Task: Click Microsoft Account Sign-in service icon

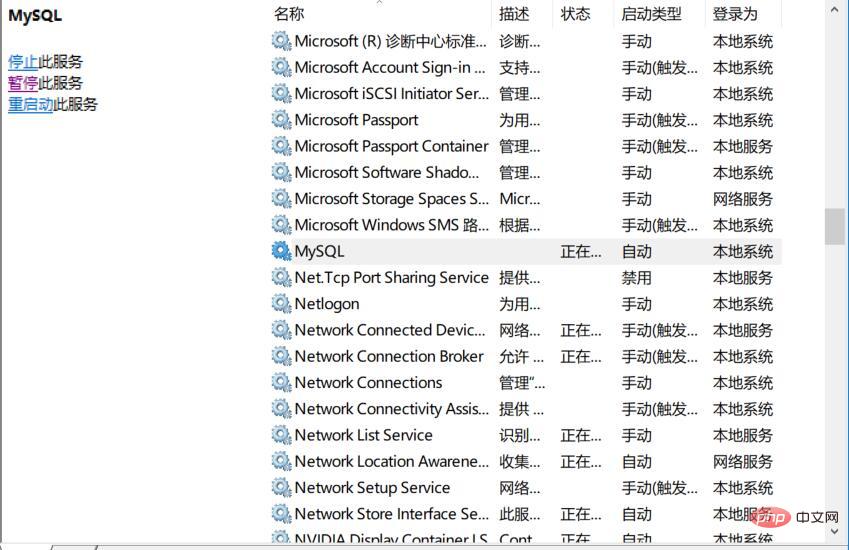Action: (x=282, y=67)
